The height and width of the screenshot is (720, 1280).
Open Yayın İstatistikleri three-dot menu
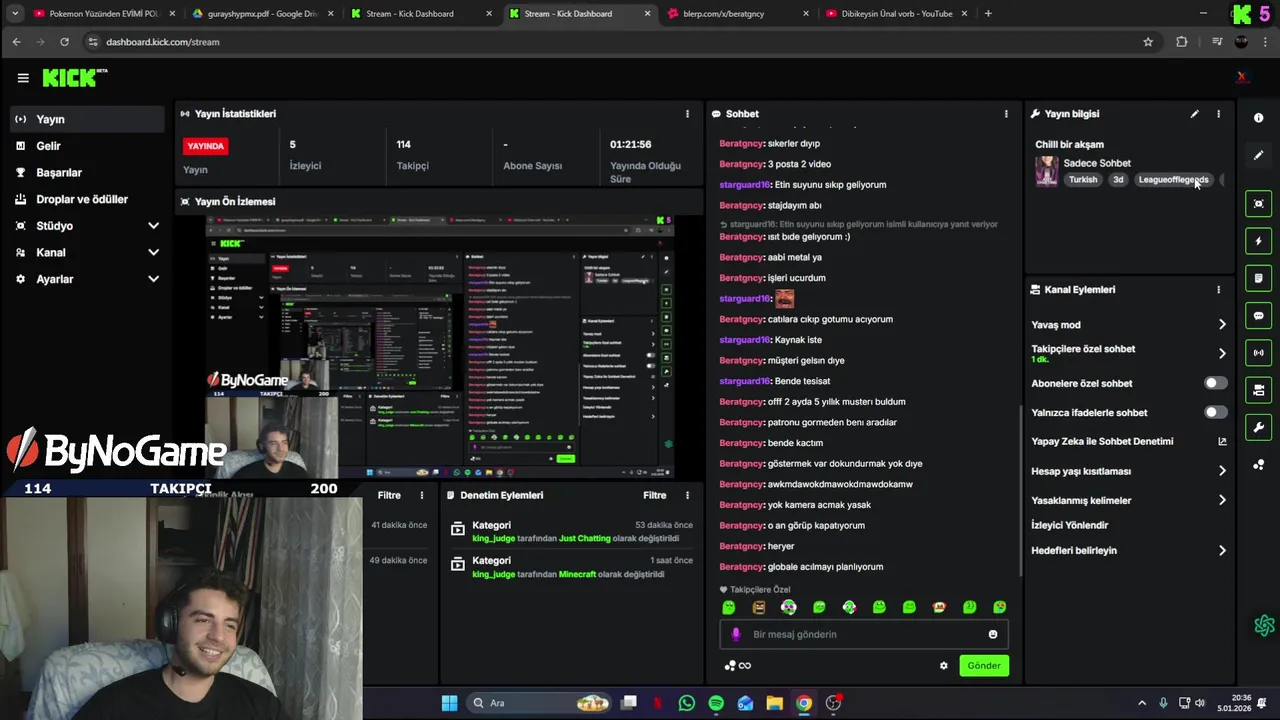click(x=687, y=114)
